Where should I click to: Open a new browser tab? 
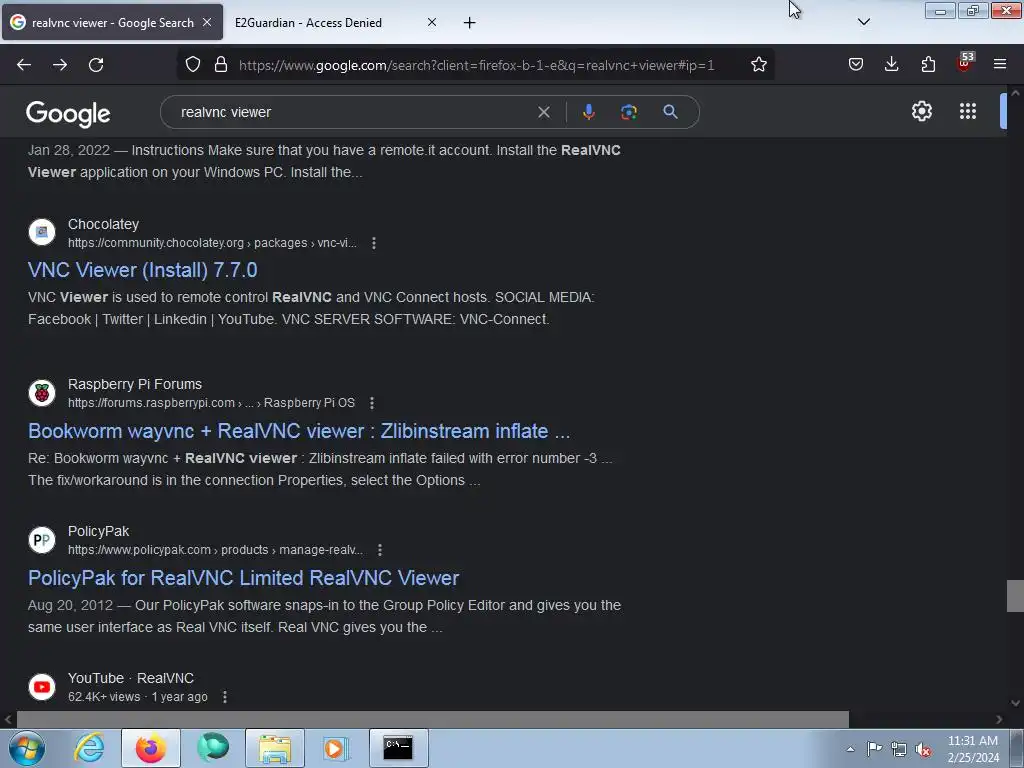(x=469, y=22)
